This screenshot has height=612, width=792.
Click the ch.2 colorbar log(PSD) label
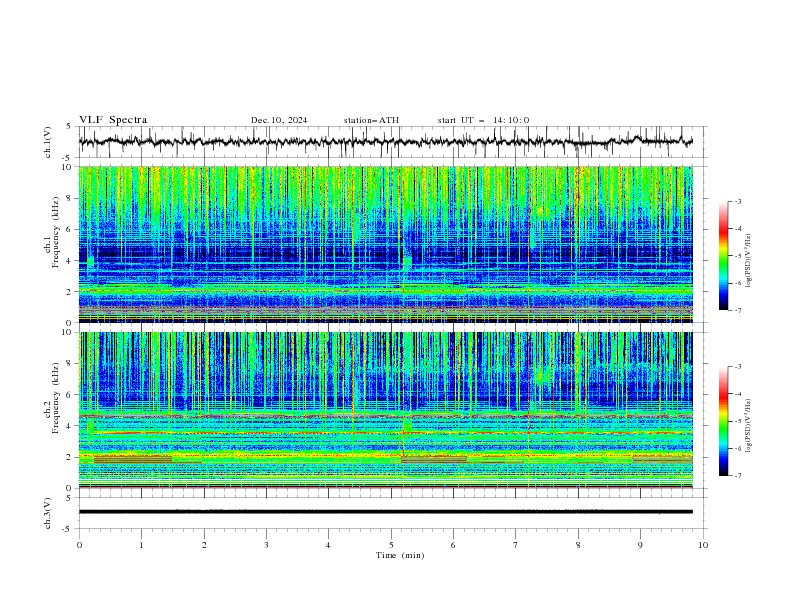pos(748,425)
